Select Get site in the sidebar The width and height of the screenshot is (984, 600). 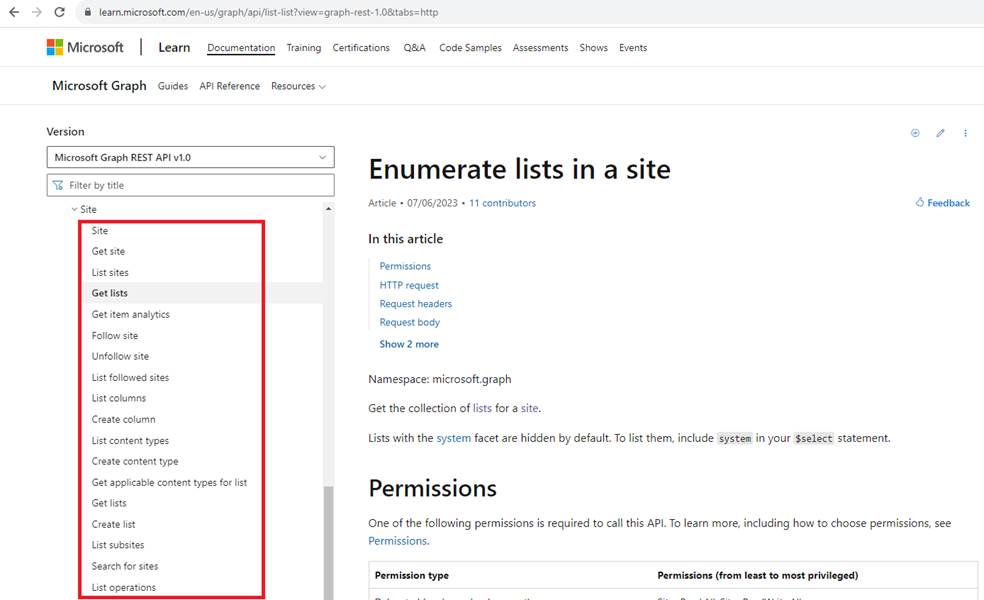pyautogui.click(x=108, y=251)
